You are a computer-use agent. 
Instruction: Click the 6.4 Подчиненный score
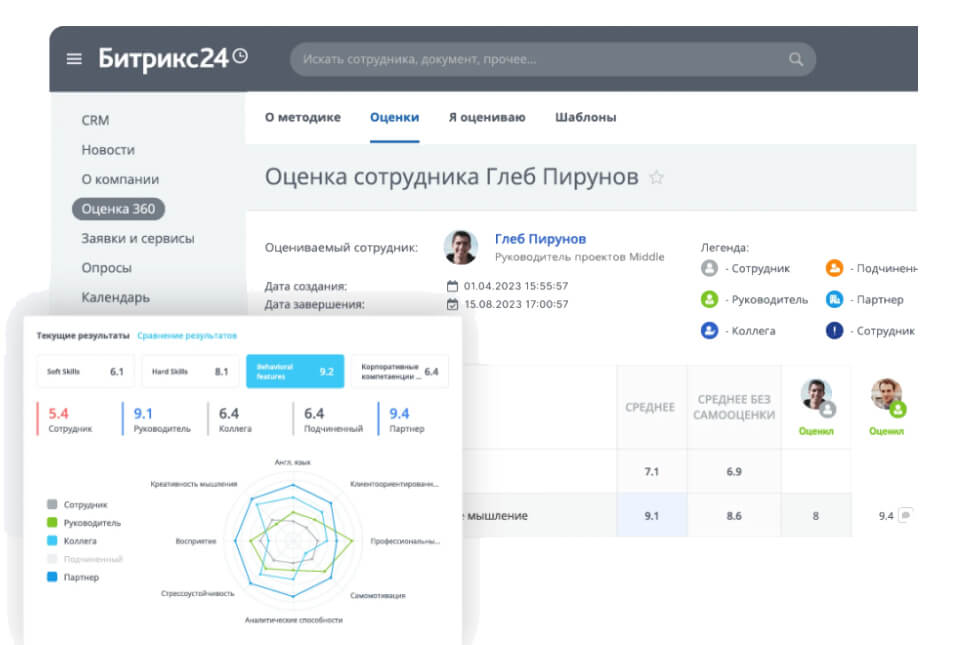click(330, 420)
